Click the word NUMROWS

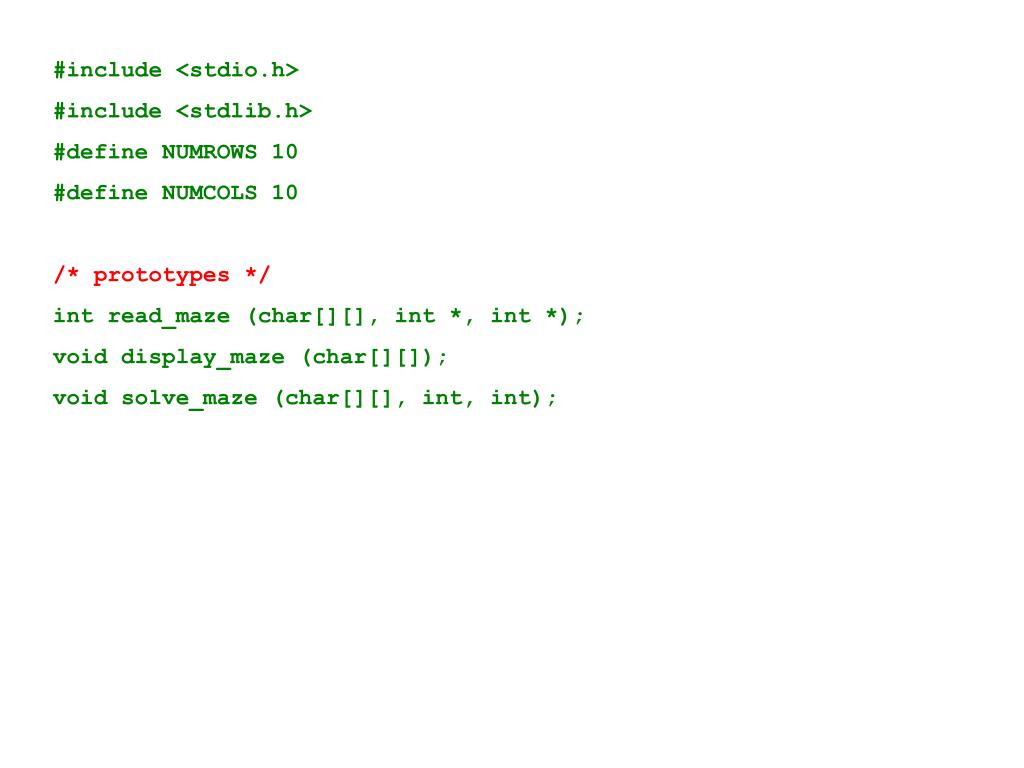coord(210,152)
